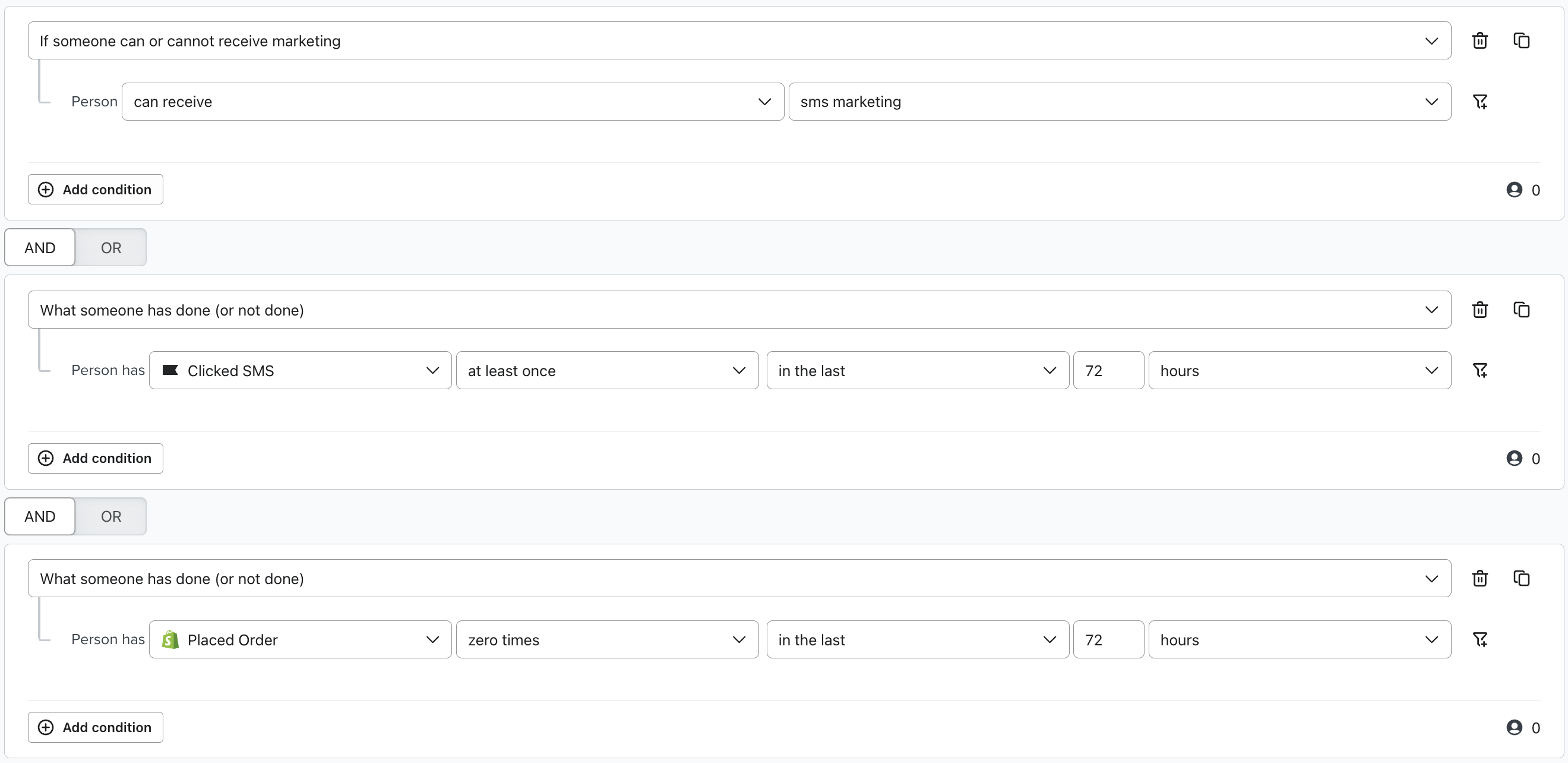Viewport: 1568px width, 763px height.
Task: Duplicate the Clicked SMS condition group
Action: tap(1521, 310)
